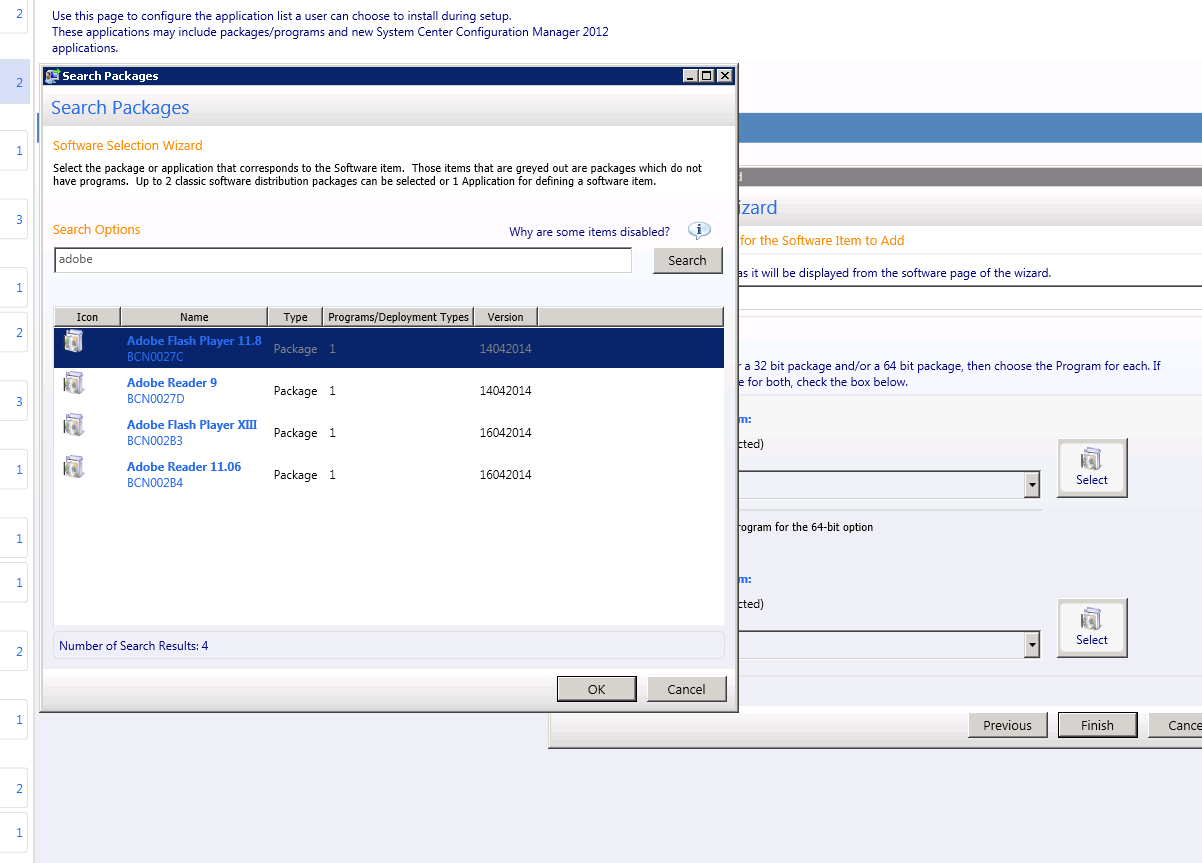Sort results by the Version column header
Screen dimensions: 1202x863
coord(505,317)
